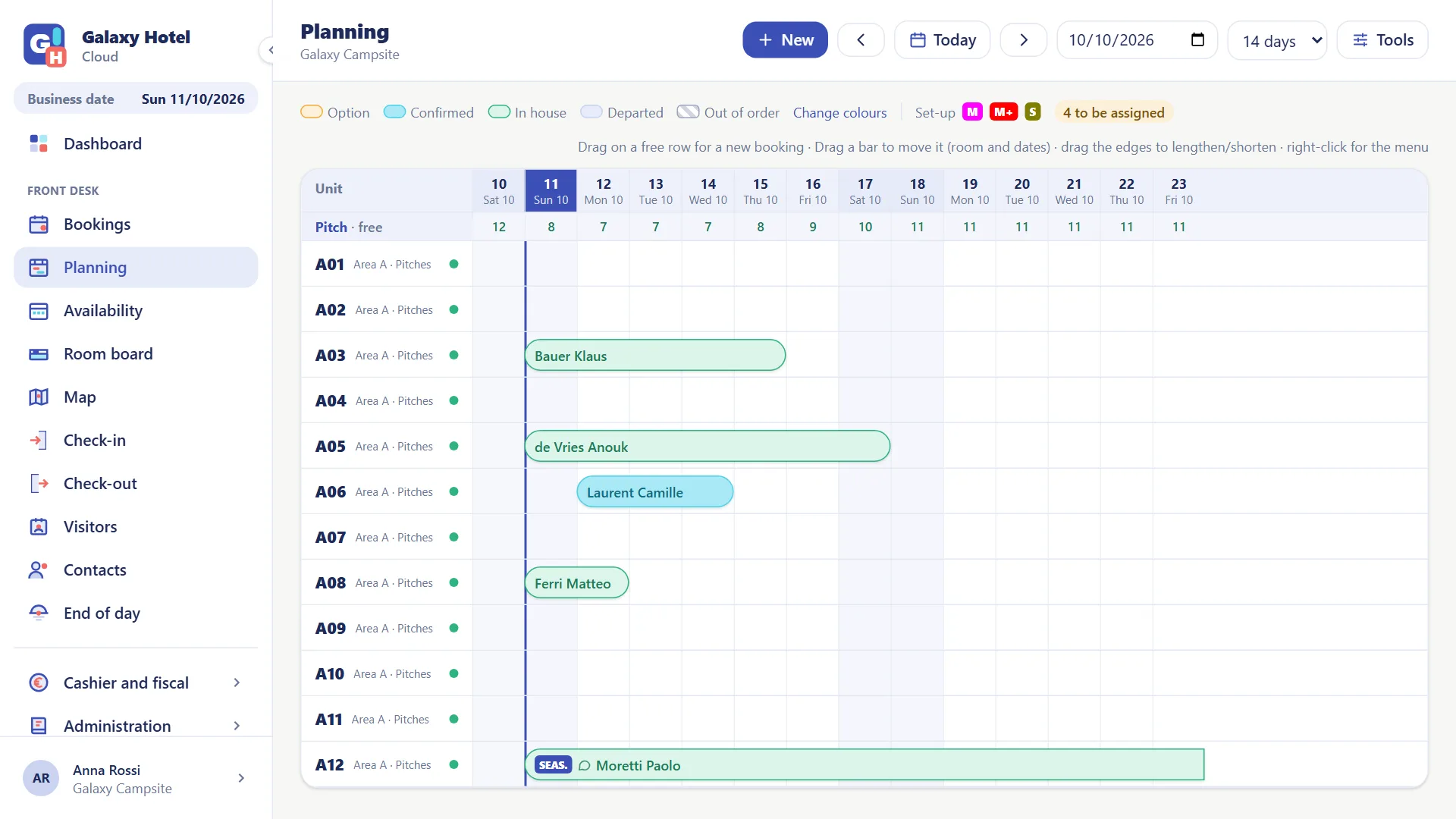This screenshot has width=1456, height=819.
Task: Open the Dashboard icon in sidebar
Action: [39, 143]
